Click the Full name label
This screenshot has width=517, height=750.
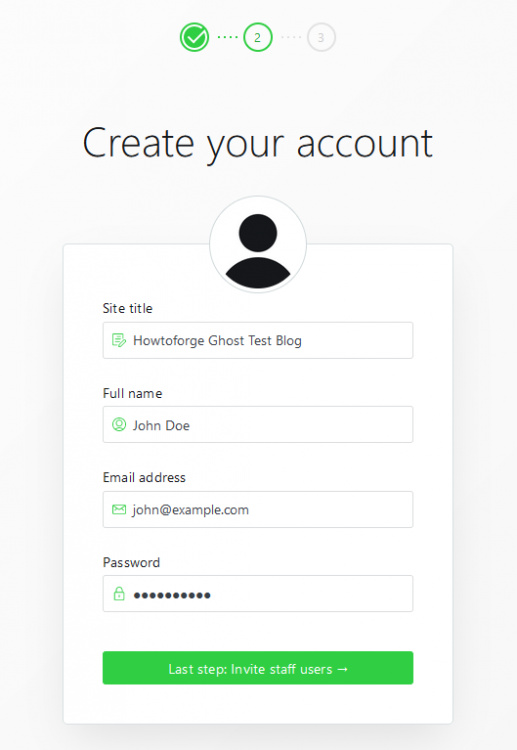tap(132, 393)
